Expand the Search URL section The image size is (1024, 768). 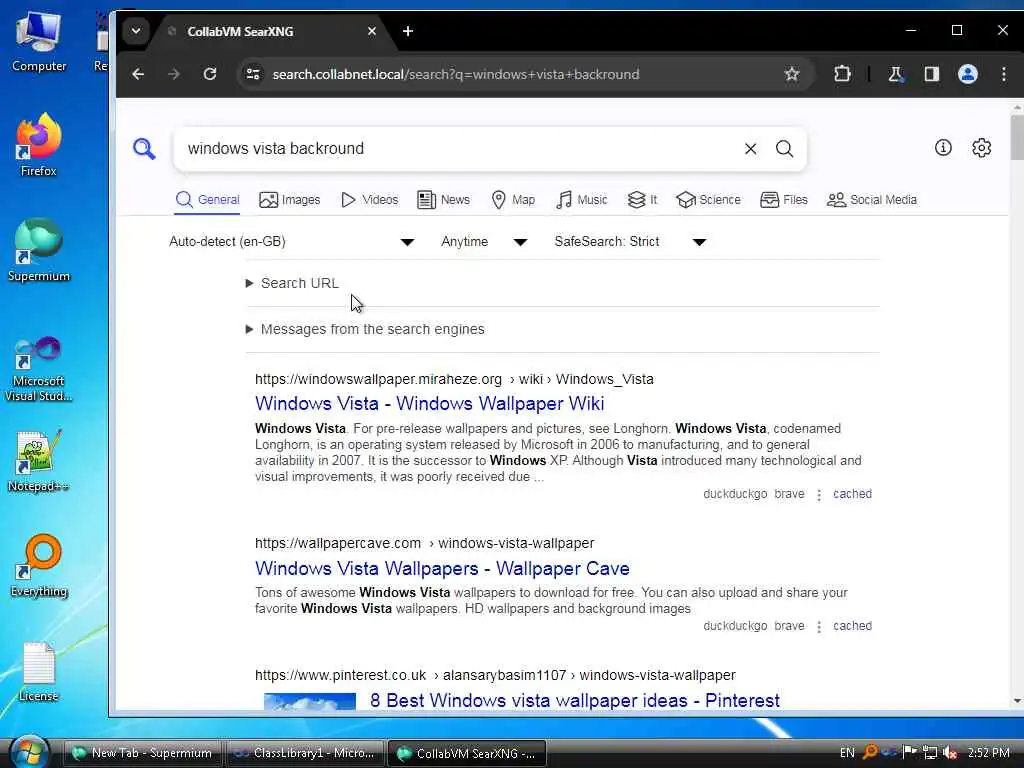(292, 283)
